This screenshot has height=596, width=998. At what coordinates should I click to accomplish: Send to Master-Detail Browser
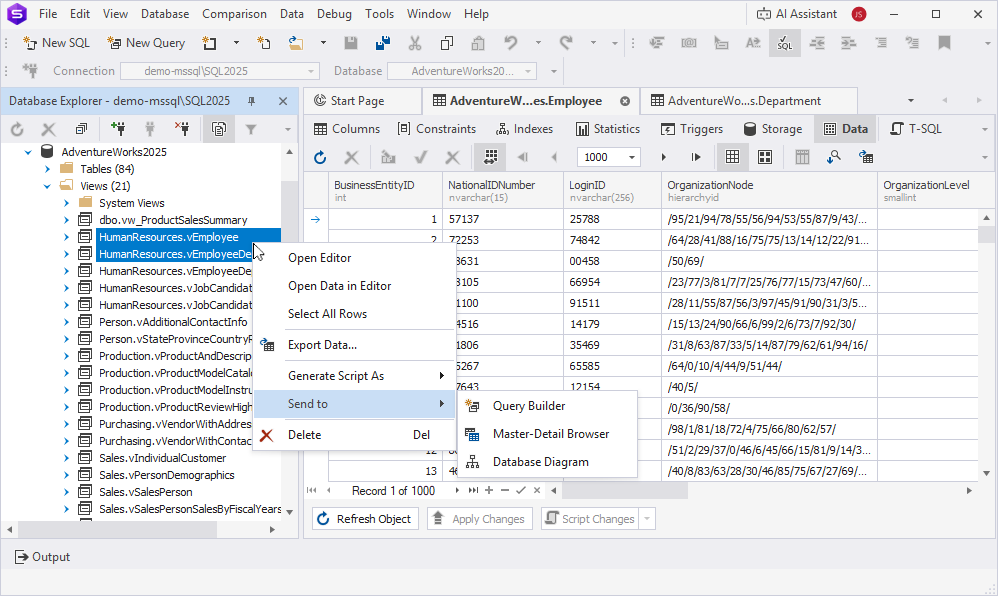[x=547, y=434]
